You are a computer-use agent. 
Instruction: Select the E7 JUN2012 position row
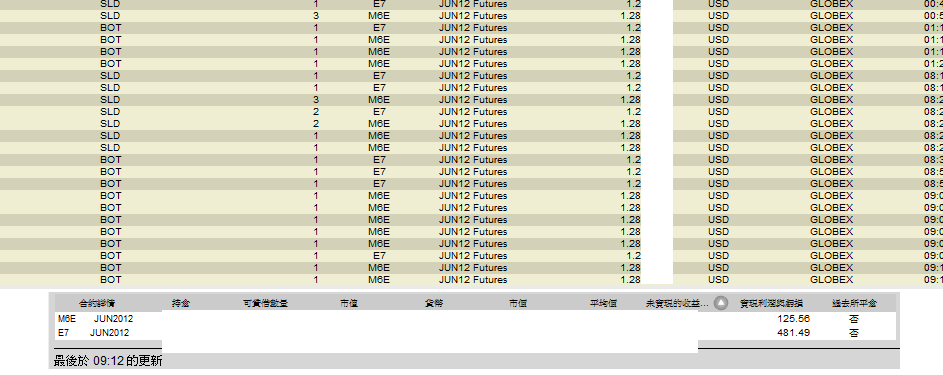tap(476, 333)
